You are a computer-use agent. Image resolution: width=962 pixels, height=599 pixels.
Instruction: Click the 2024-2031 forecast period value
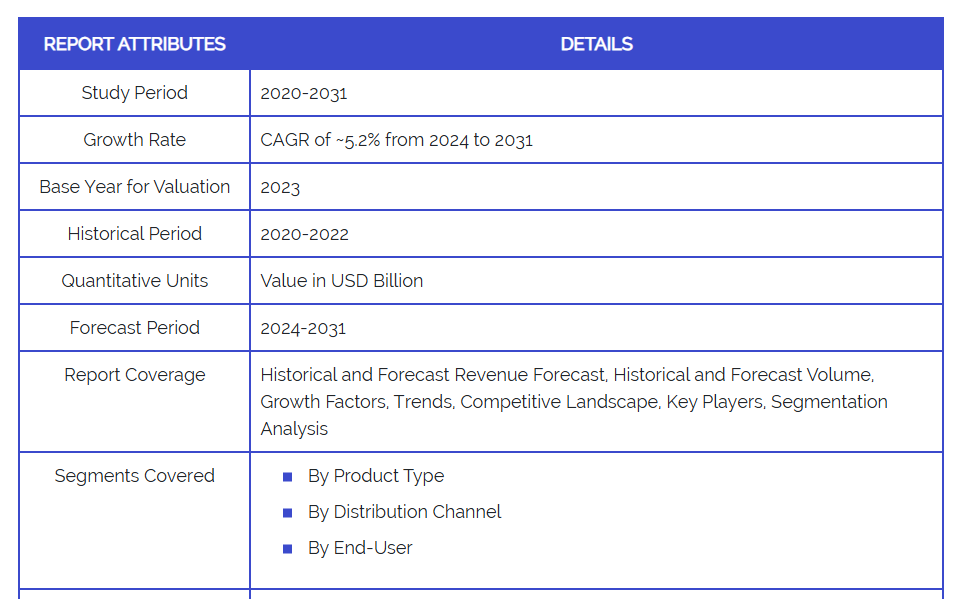(x=304, y=328)
